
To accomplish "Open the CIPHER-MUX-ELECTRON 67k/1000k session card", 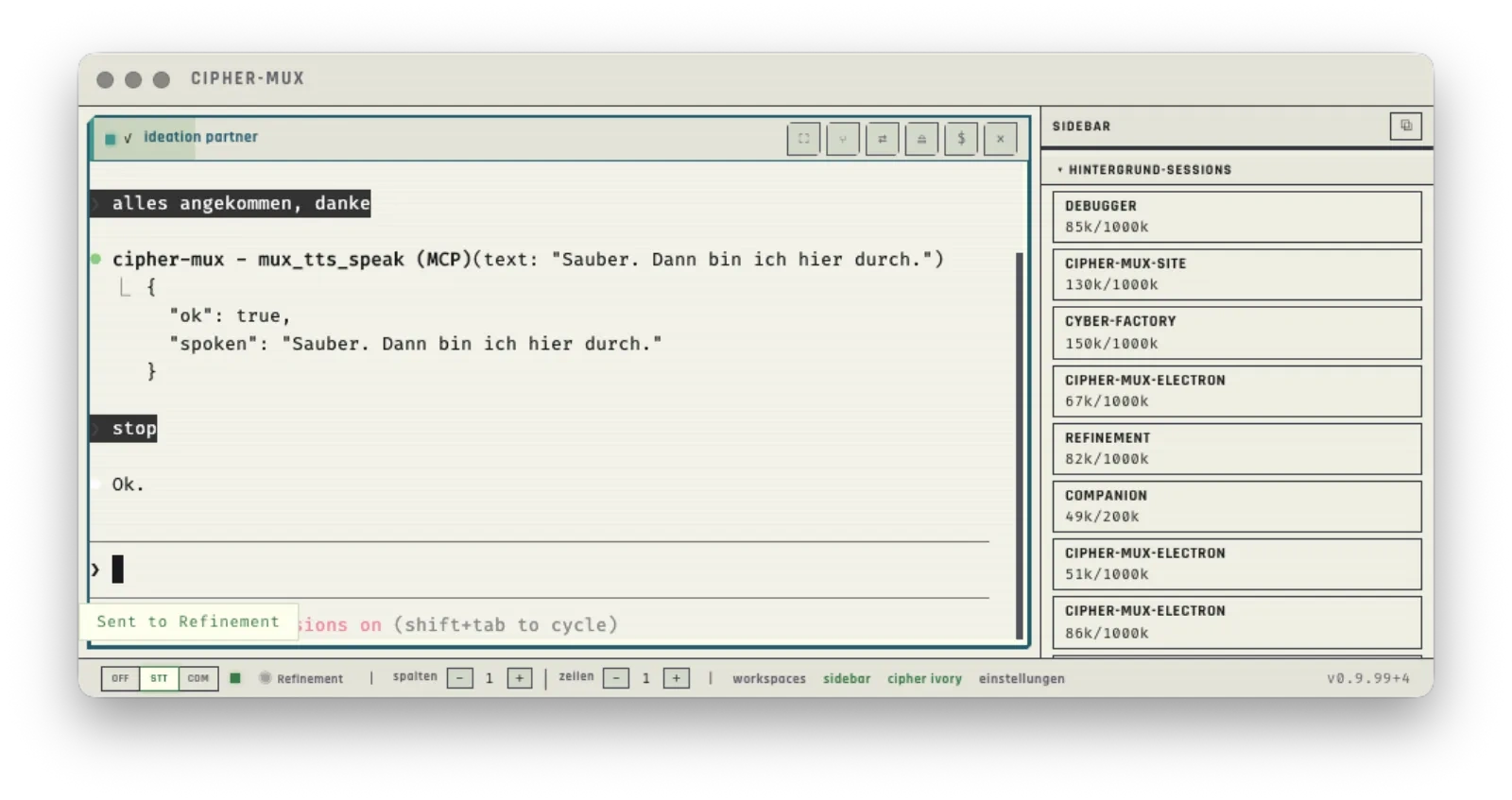I will tap(1237, 391).
